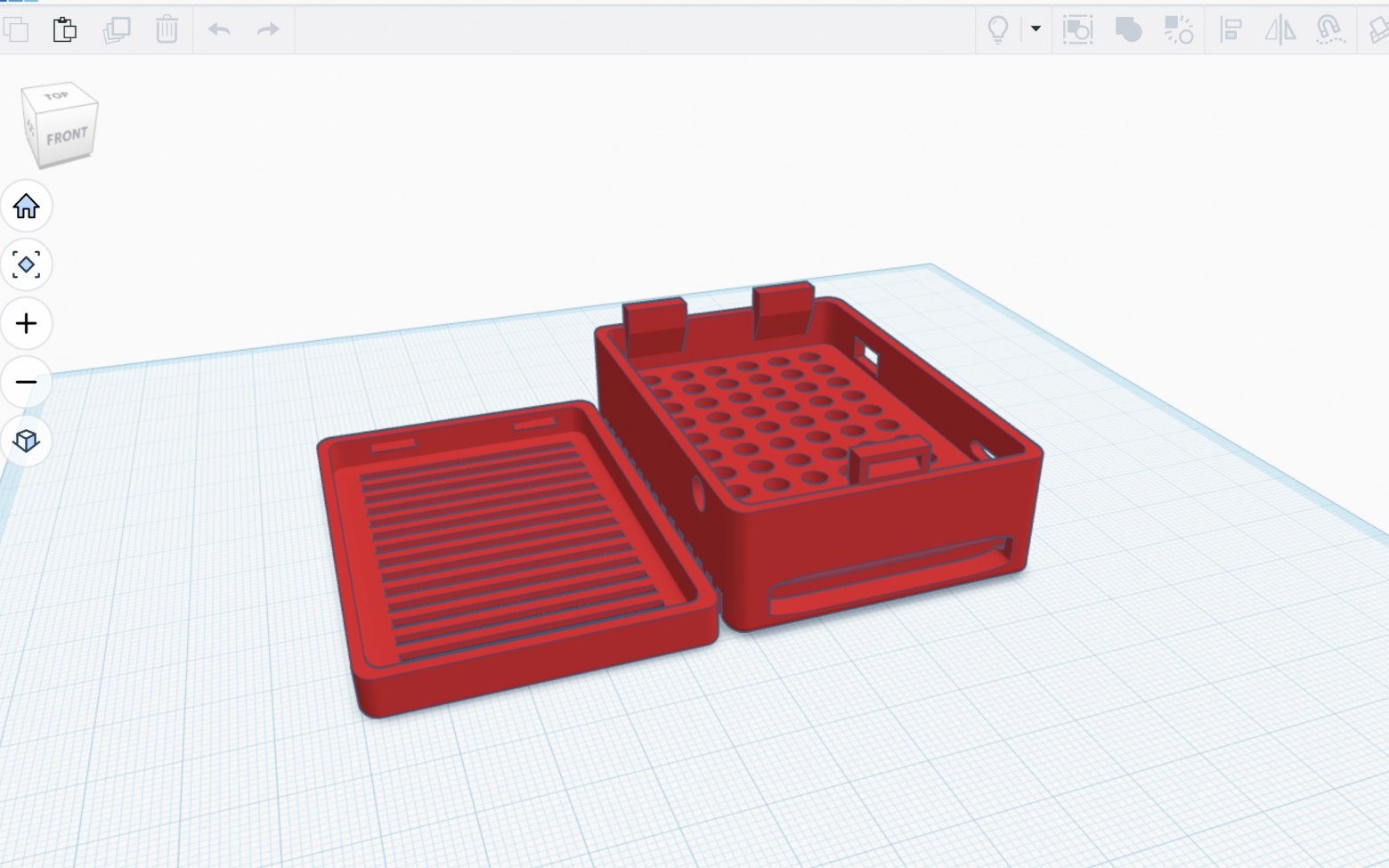Toggle the orthographic/perspective view cube button

point(26,441)
